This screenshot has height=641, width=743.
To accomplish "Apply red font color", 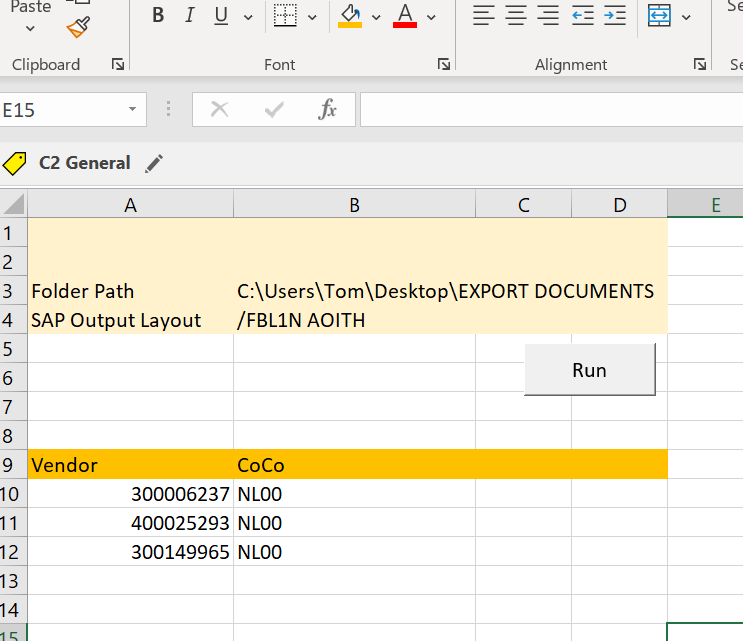I will coord(405,16).
